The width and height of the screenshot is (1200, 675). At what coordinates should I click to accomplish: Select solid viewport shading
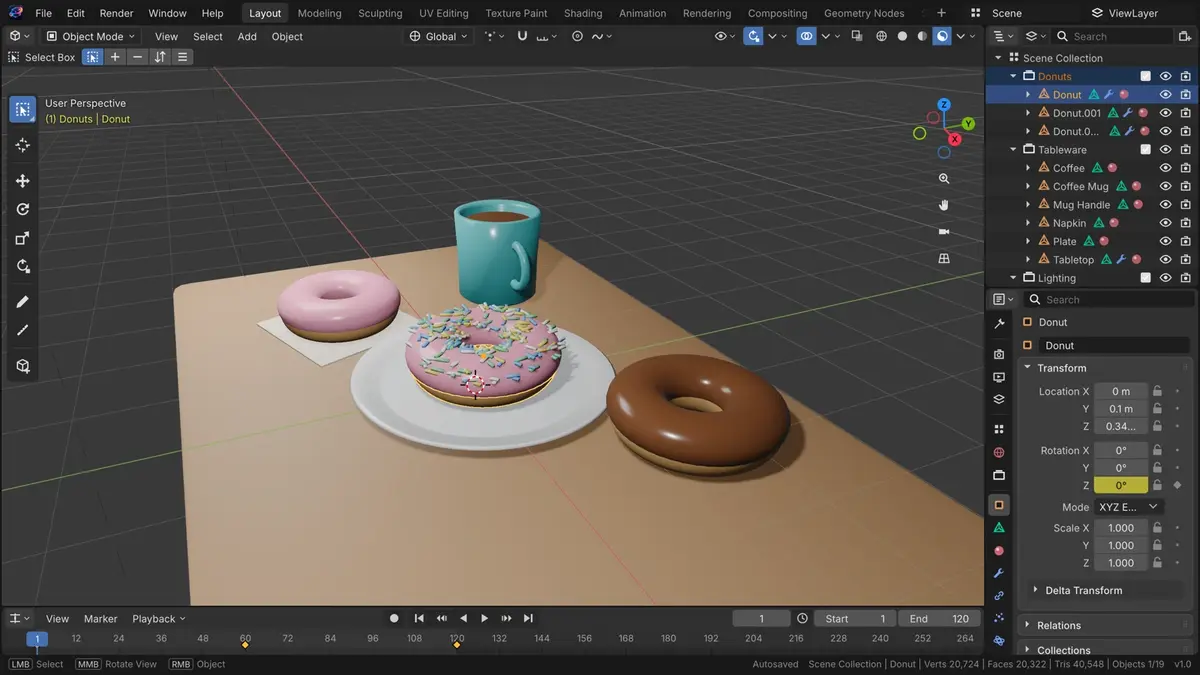pyautogui.click(x=902, y=36)
